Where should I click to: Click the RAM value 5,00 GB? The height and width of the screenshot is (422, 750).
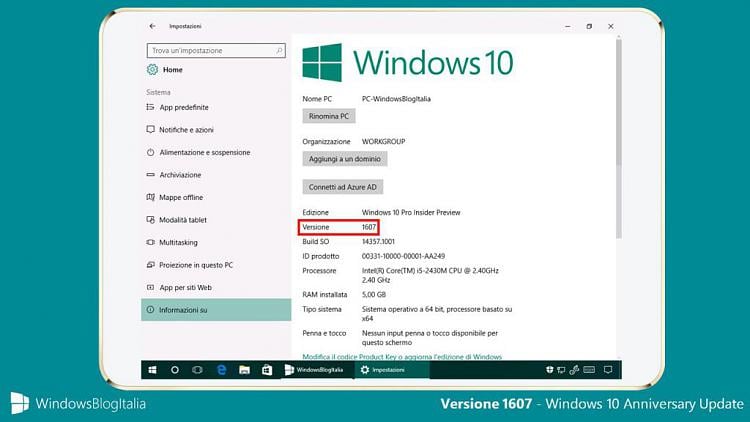click(374, 295)
